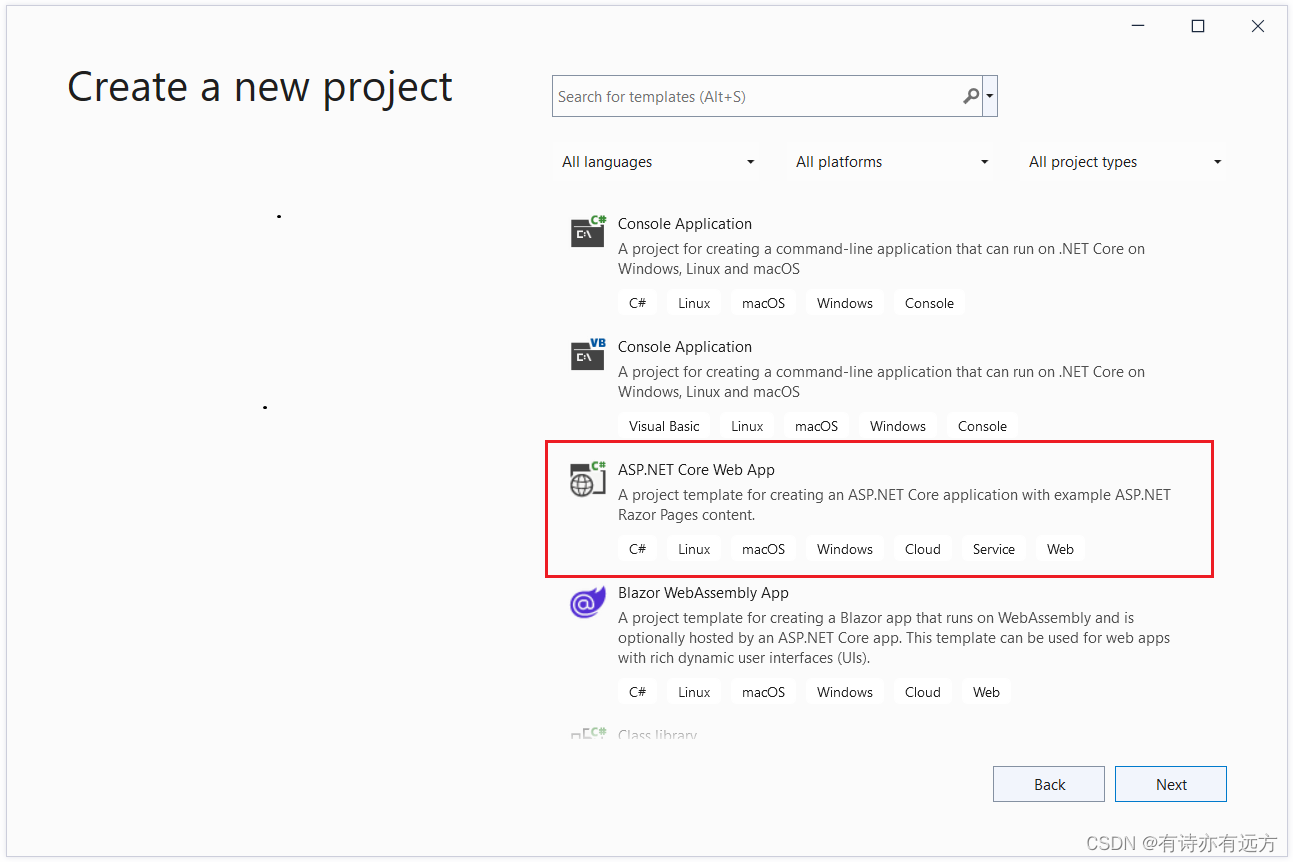Click the magnifier search icon in template search
The width and height of the screenshot is (1293, 862).
[971, 97]
